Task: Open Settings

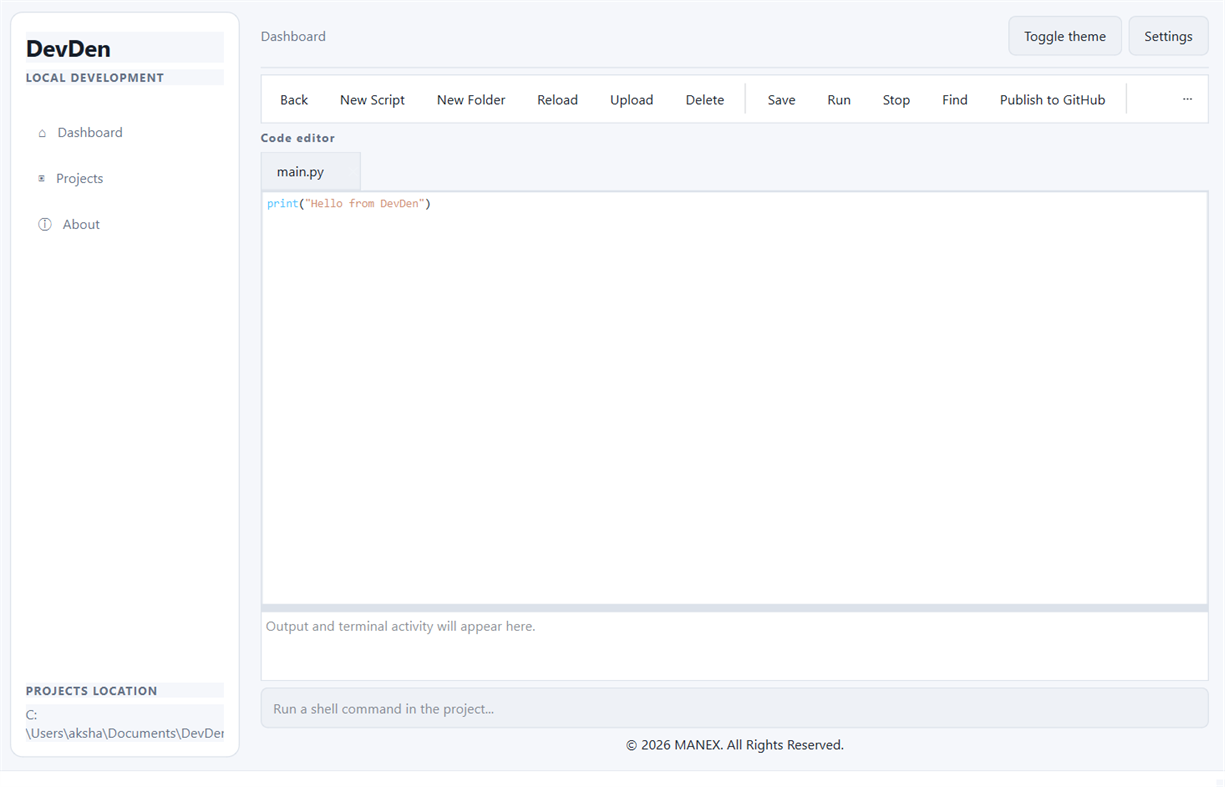Action: click(1168, 36)
